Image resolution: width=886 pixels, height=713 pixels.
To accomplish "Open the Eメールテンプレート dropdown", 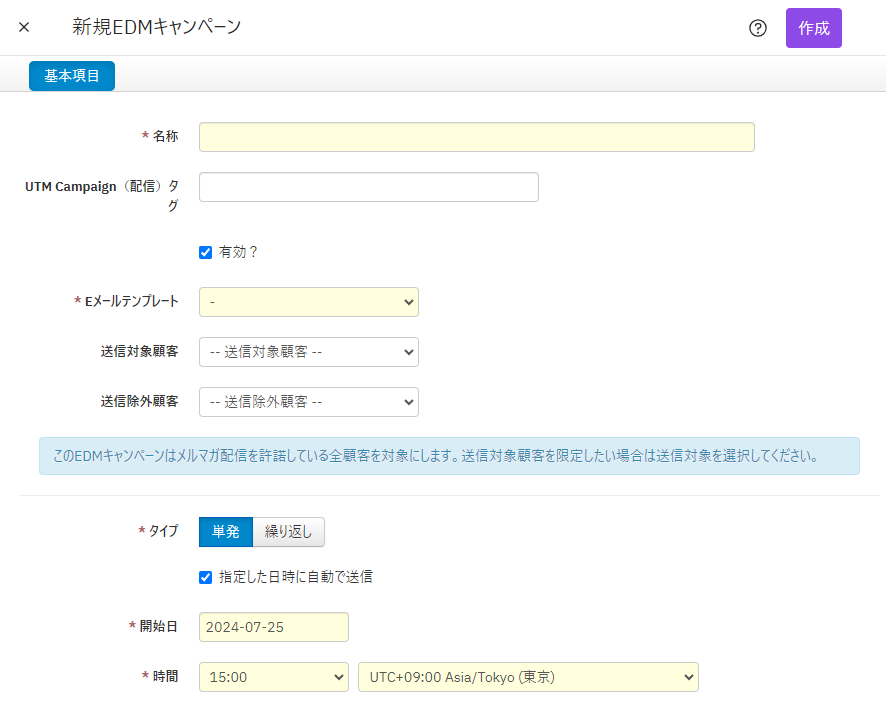I will point(308,302).
